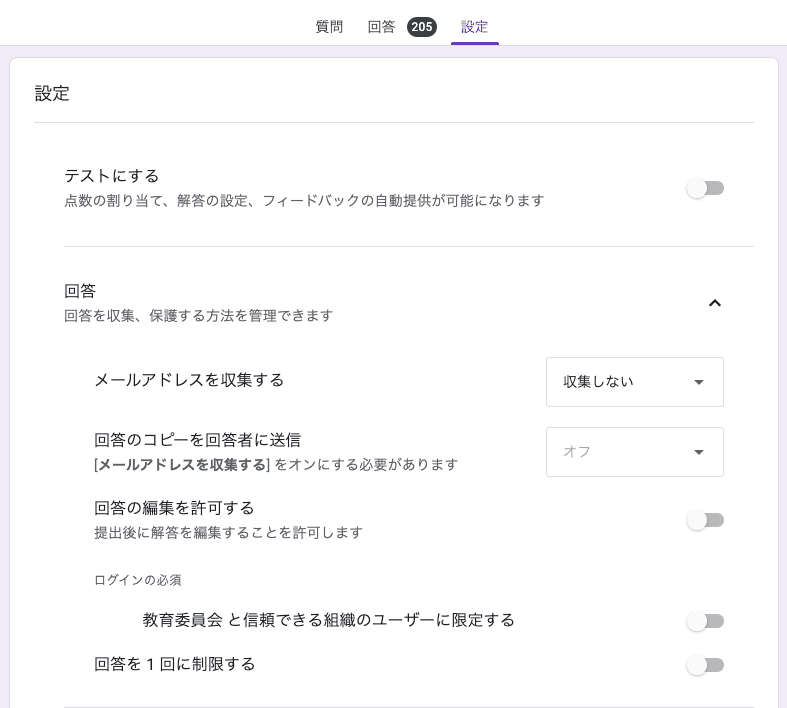
Task: Select the 設定 tab
Action: pos(474,27)
